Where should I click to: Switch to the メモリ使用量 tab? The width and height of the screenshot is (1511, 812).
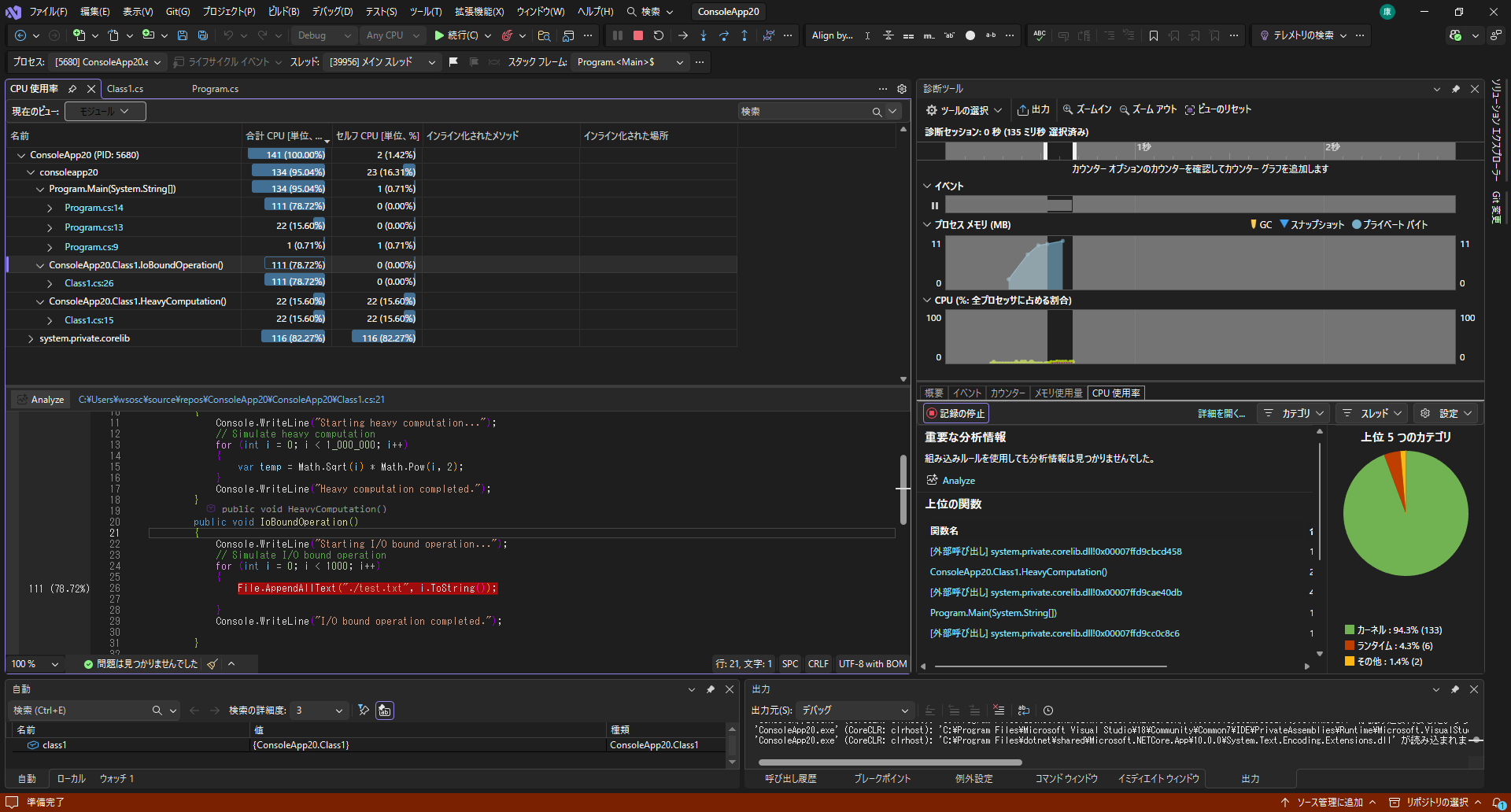1058,393
